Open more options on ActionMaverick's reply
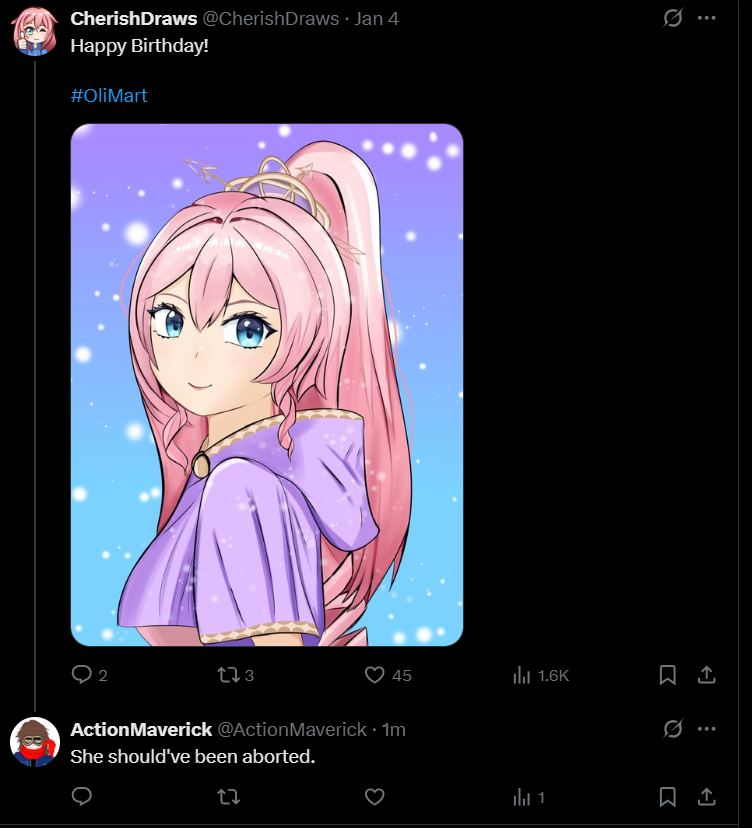The height and width of the screenshot is (828, 752). [x=707, y=729]
